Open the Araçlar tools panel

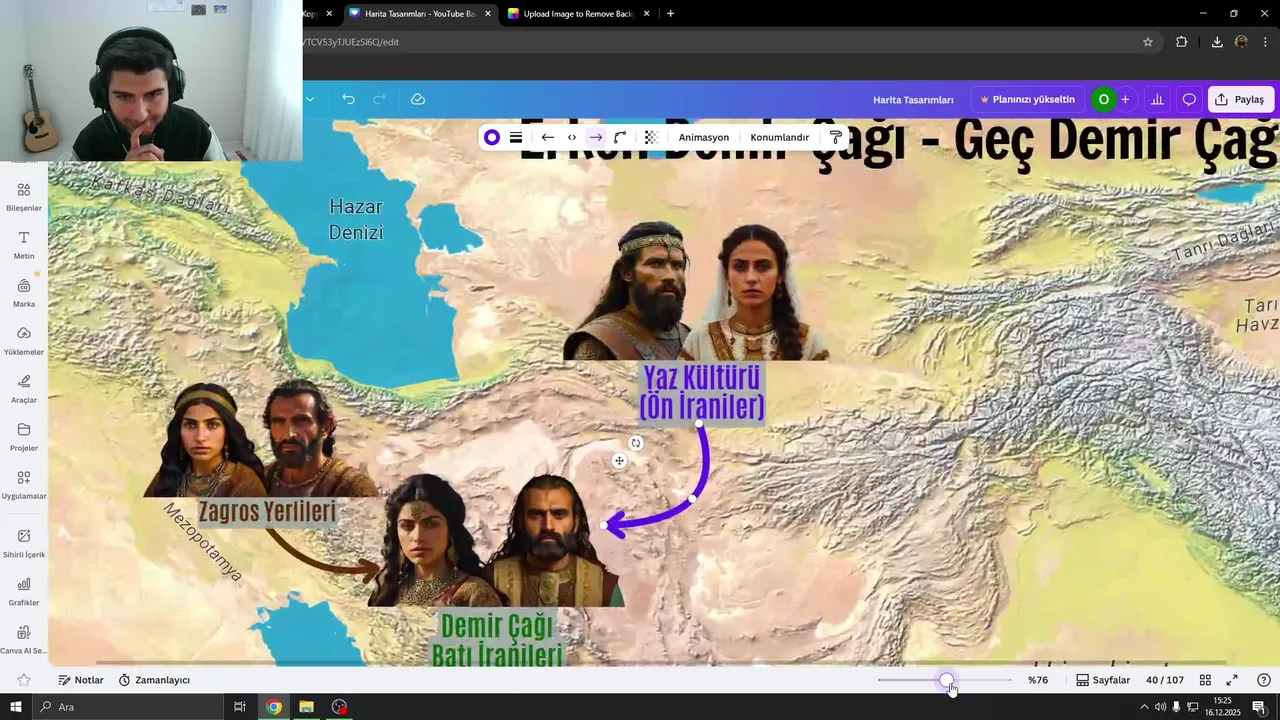[24, 389]
